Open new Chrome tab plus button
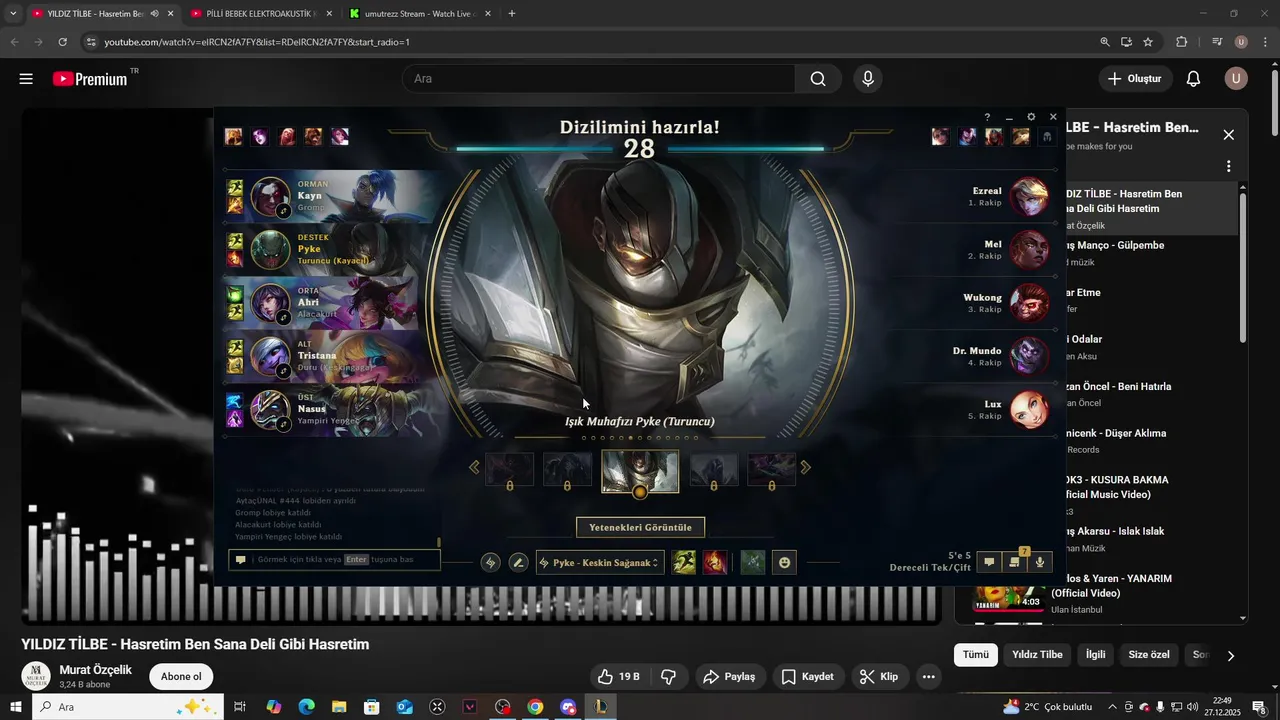This screenshot has height=720, width=1280. pos(512,14)
